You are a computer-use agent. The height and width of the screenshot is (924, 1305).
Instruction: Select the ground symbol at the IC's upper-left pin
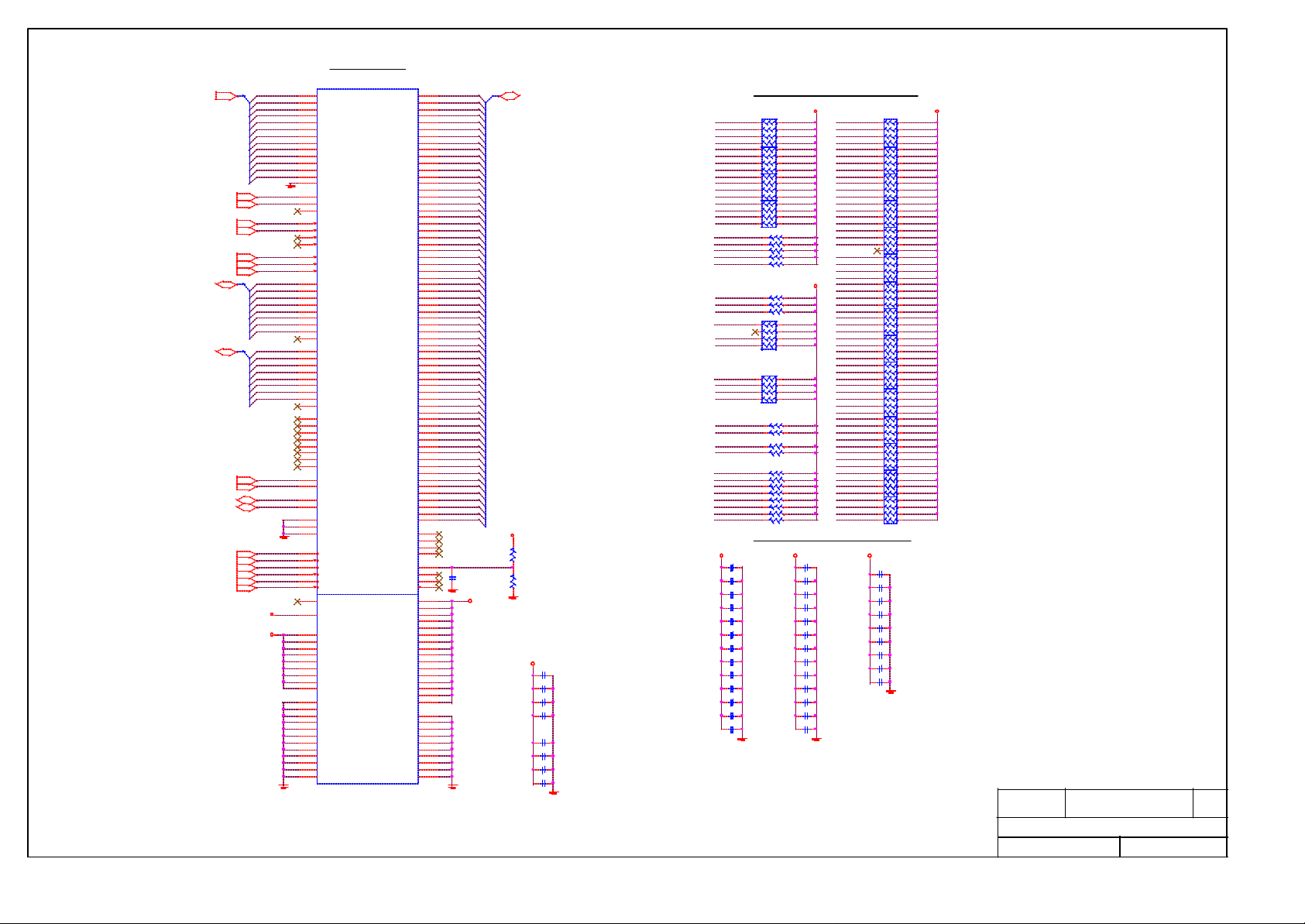click(291, 186)
